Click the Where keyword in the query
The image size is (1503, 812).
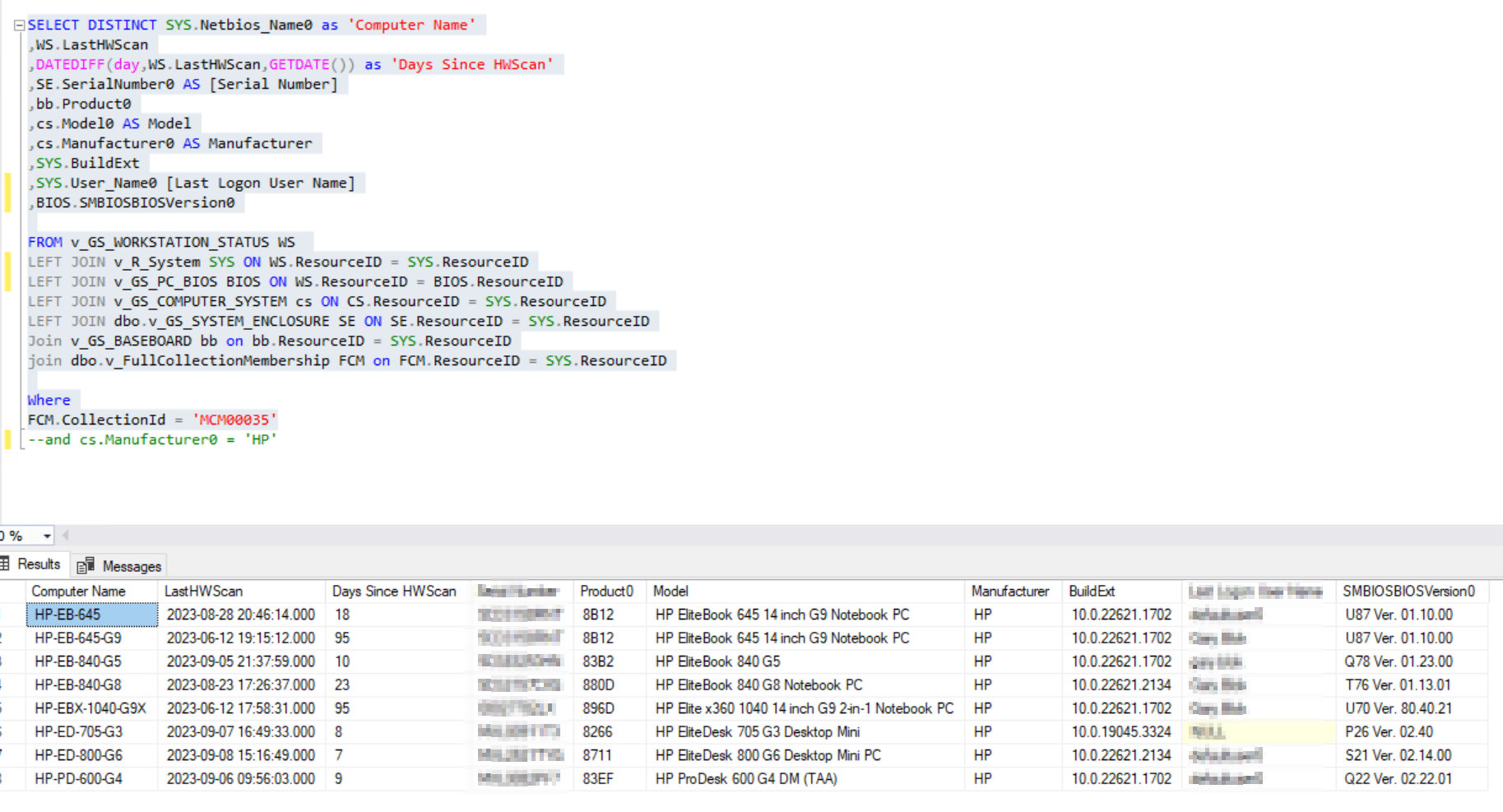click(49, 401)
